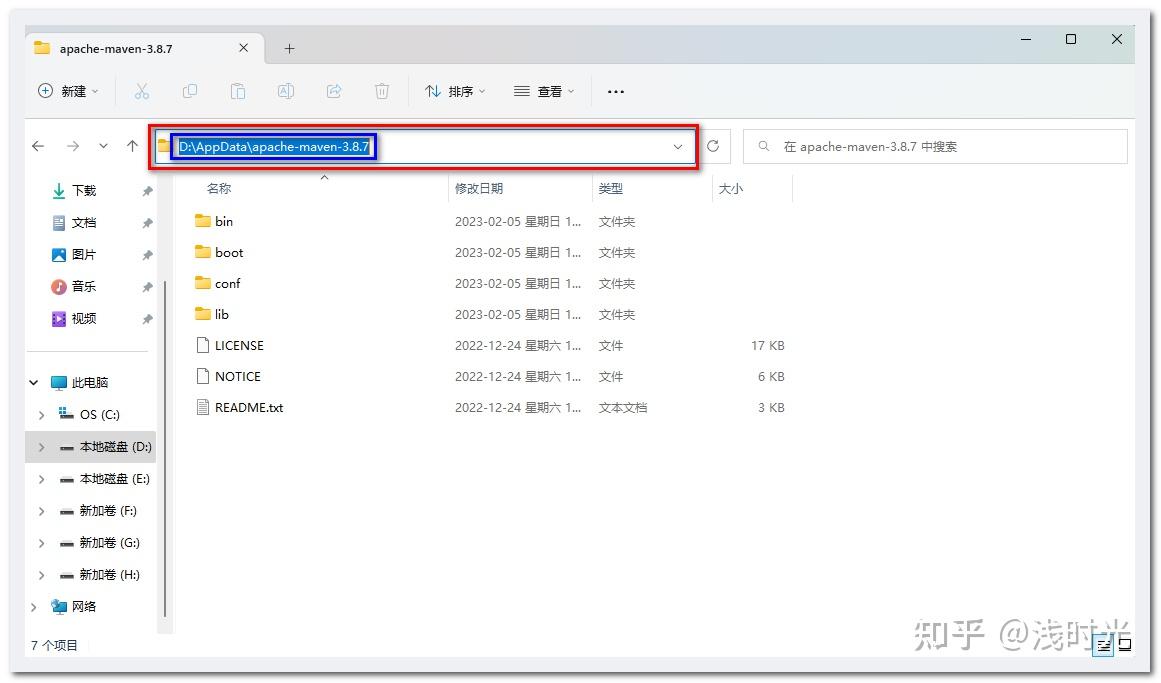Close the apache-maven-3.8.7 tab
The image size is (1161, 683).
pyautogui.click(x=243, y=48)
